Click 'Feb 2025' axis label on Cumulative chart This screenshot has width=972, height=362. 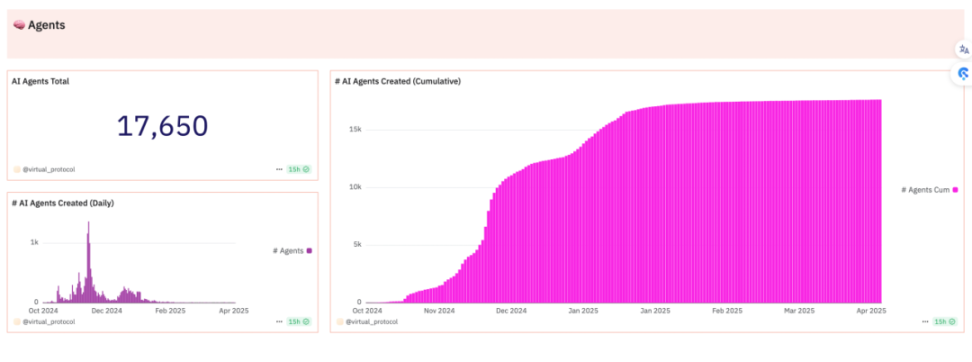pyautogui.click(x=727, y=311)
